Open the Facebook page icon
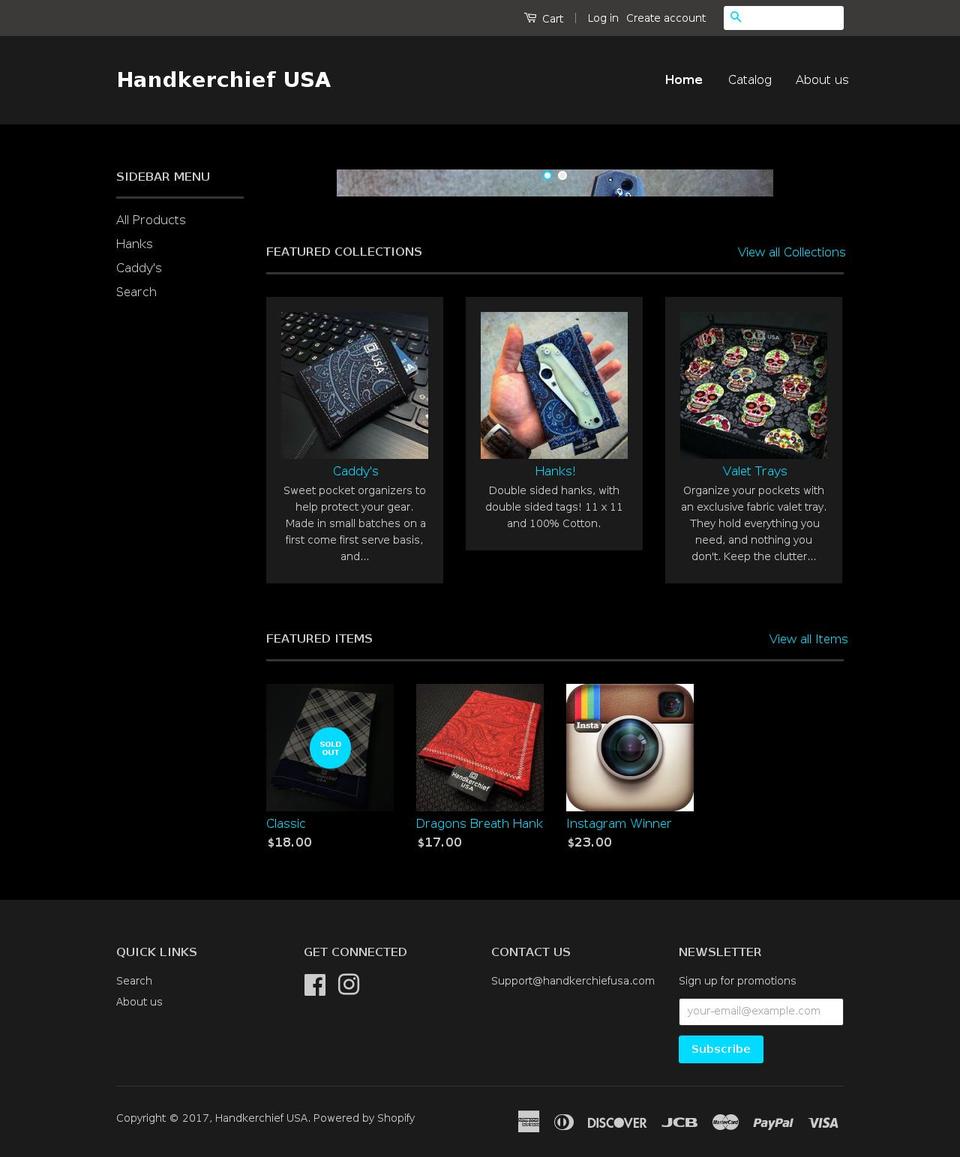960x1157 pixels. pos(314,984)
